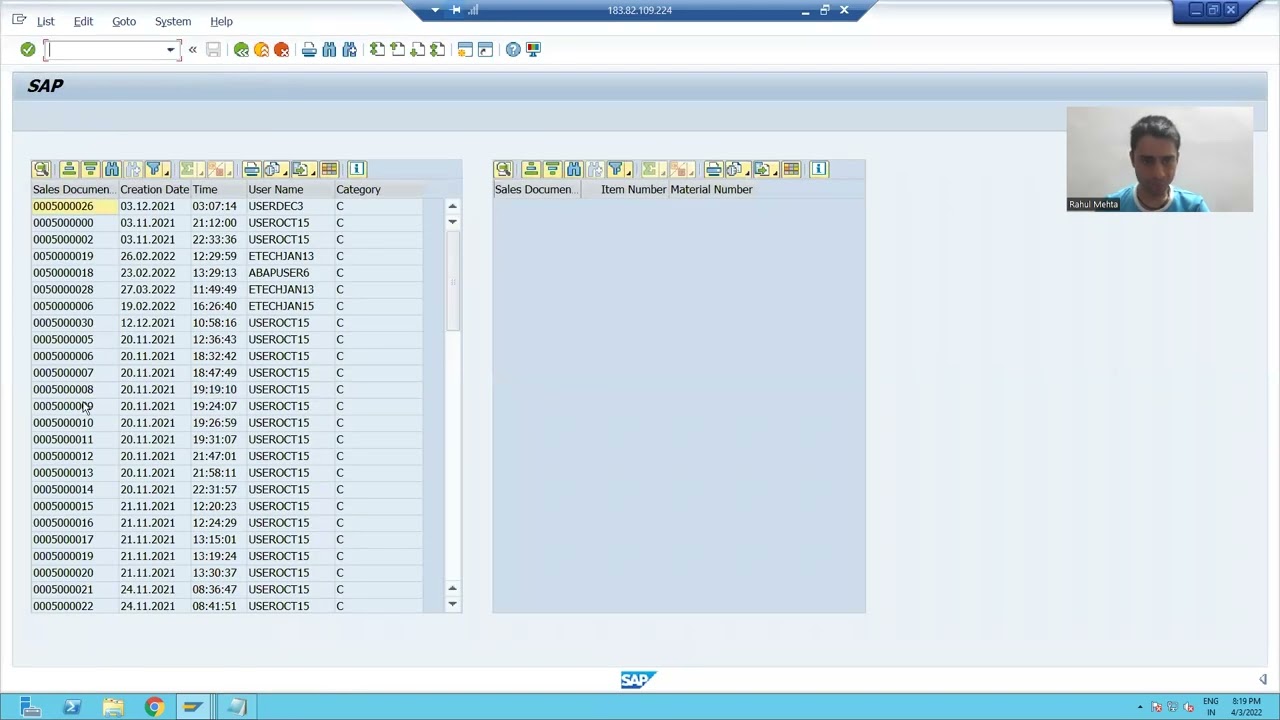Click the vertical scrollbar thumb of the sales list
Viewport: 1280px width, 720px height.
(x=452, y=281)
